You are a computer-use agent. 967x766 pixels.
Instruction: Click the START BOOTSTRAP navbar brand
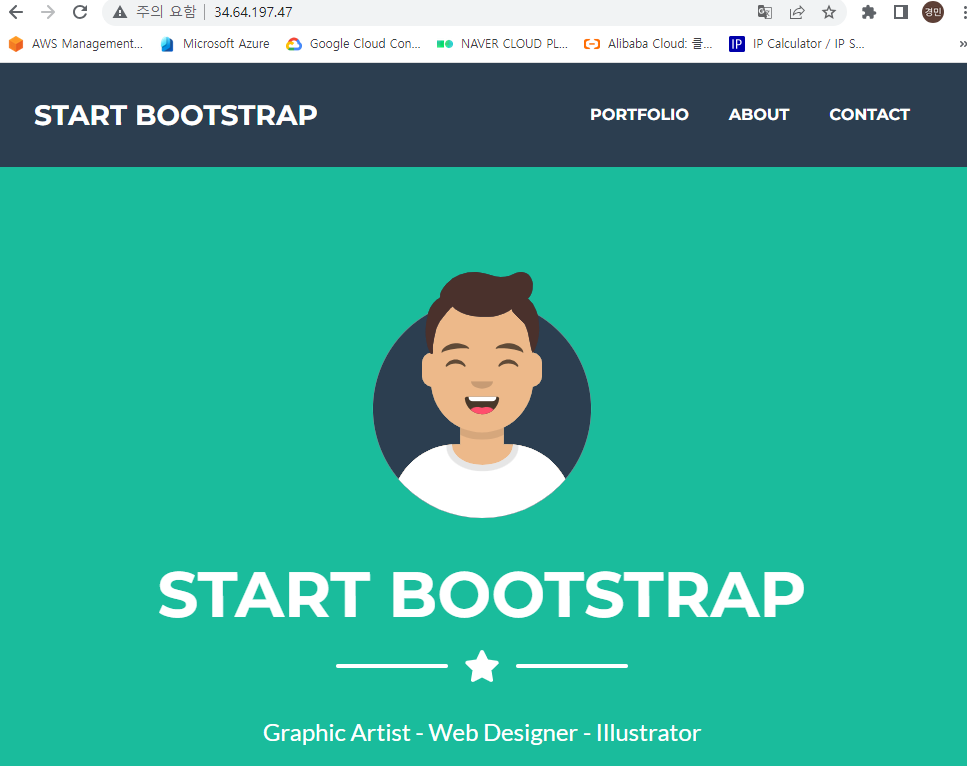176,115
